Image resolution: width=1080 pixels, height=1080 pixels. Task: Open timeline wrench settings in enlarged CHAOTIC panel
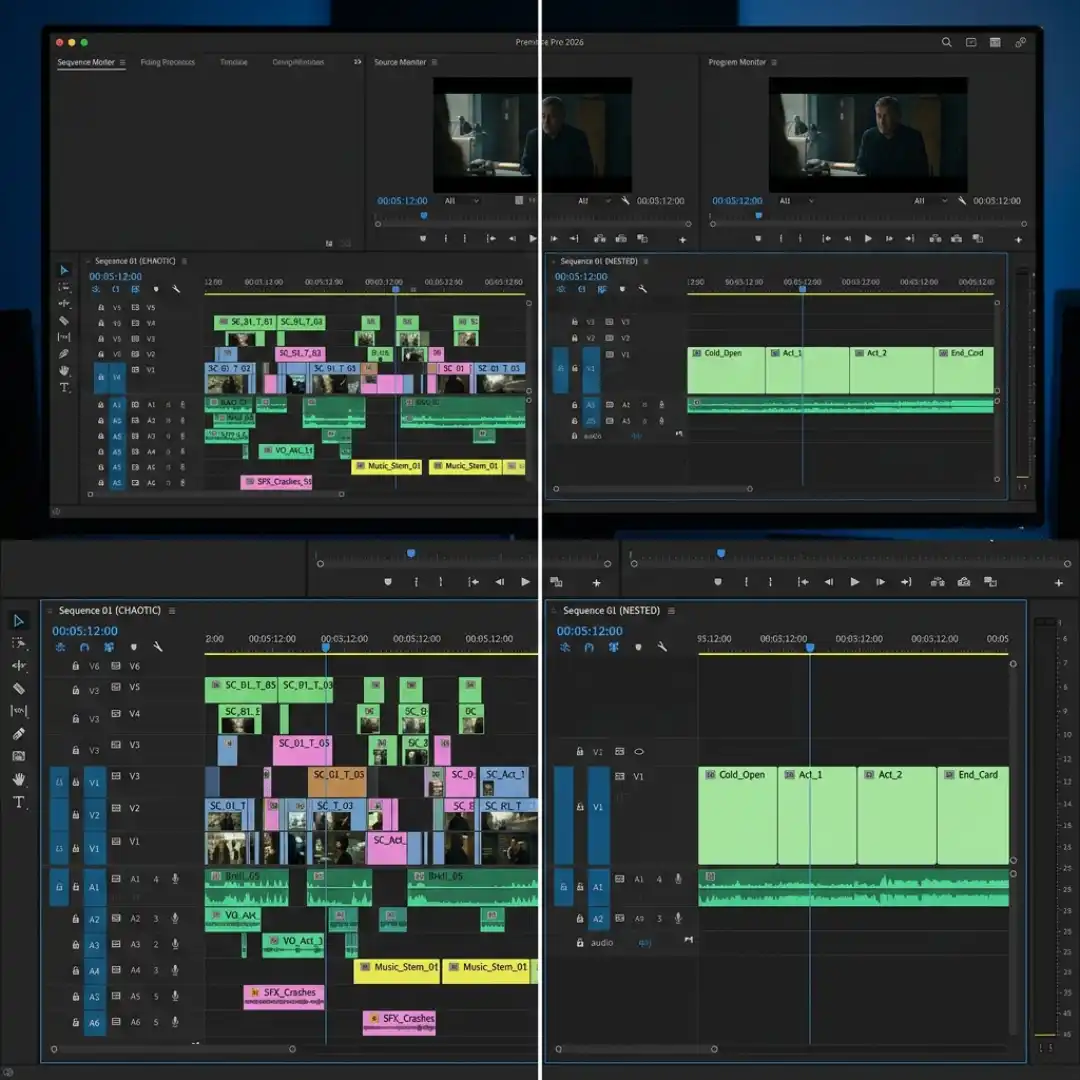point(158,647)
